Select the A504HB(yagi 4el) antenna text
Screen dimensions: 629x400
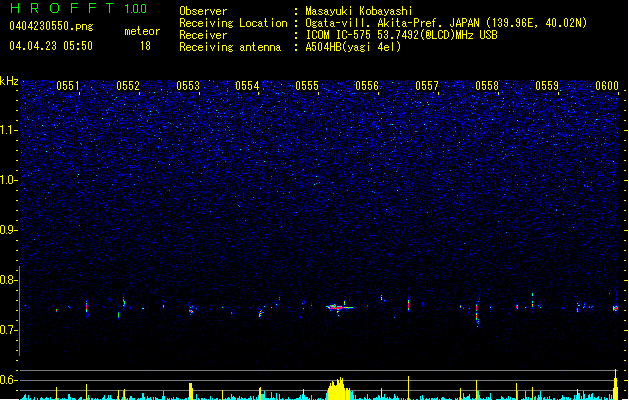pos(353,47)
